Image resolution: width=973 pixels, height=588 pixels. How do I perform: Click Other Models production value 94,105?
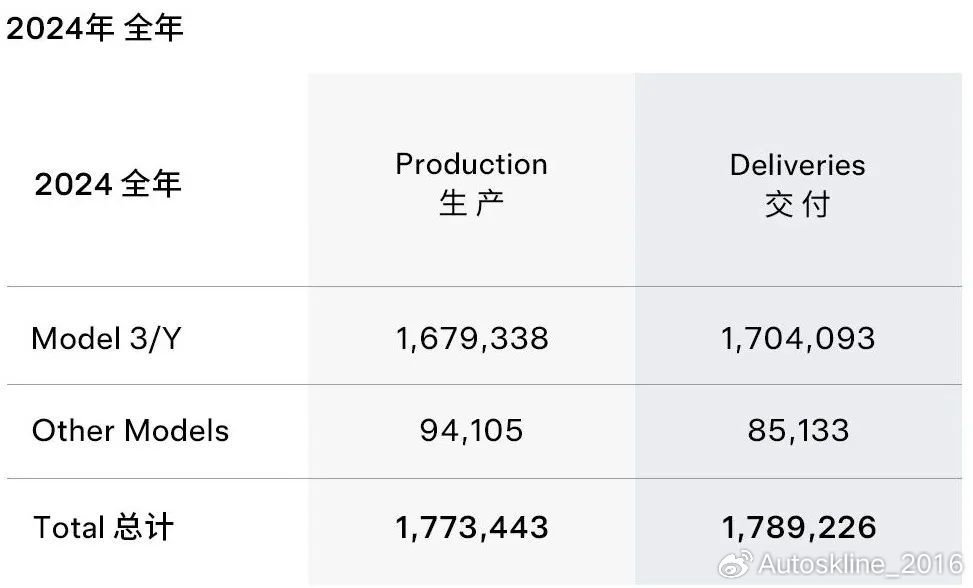pos(472,430)
